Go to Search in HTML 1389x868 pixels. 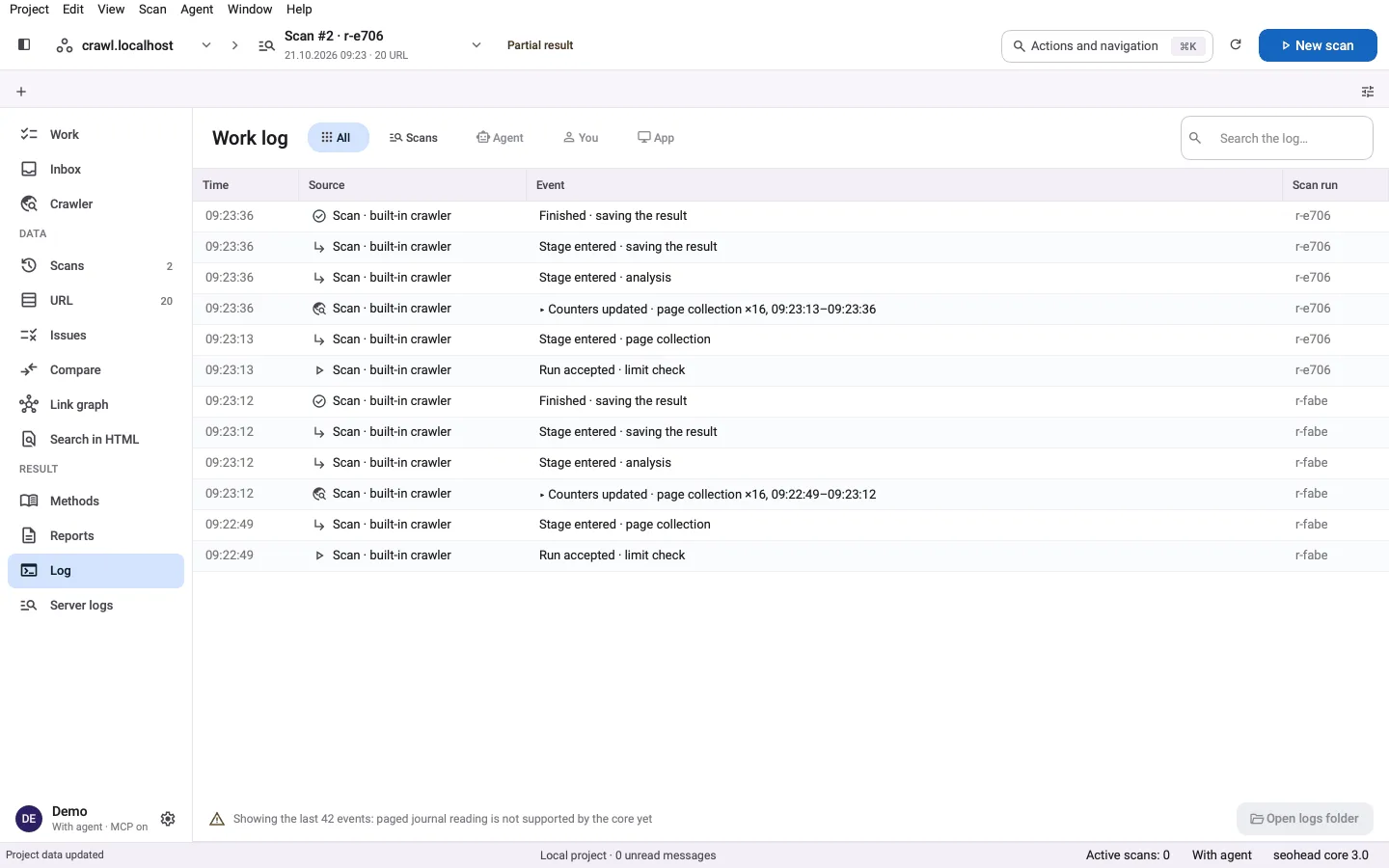pos(95,439)
